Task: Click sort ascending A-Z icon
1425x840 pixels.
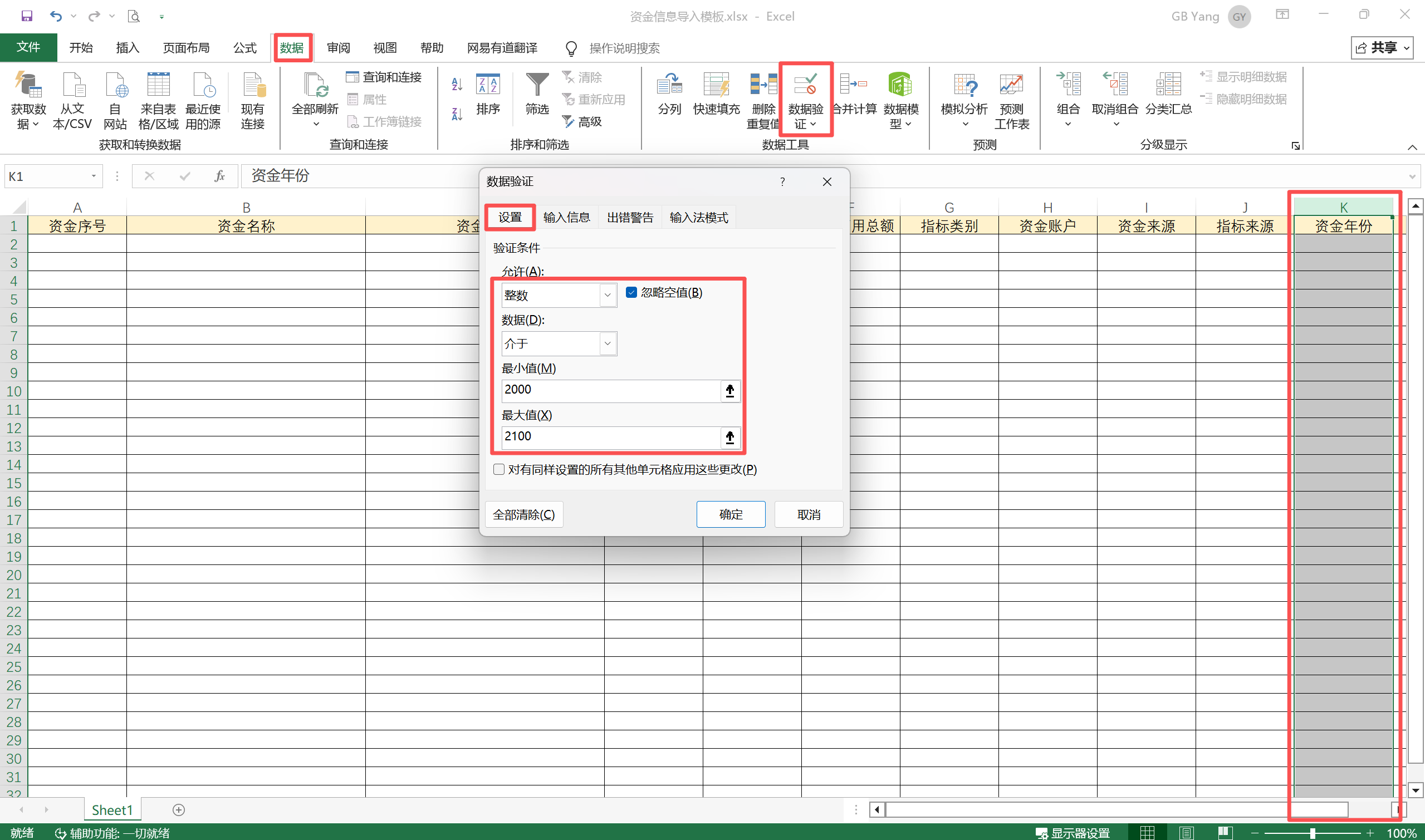Action: pyautogui.click(x=457, y=85)
